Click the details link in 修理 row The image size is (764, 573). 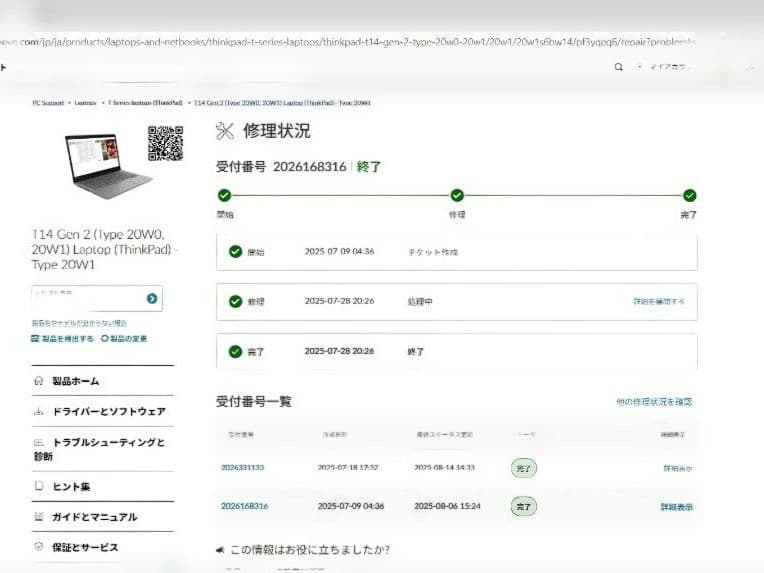point(659,301)
